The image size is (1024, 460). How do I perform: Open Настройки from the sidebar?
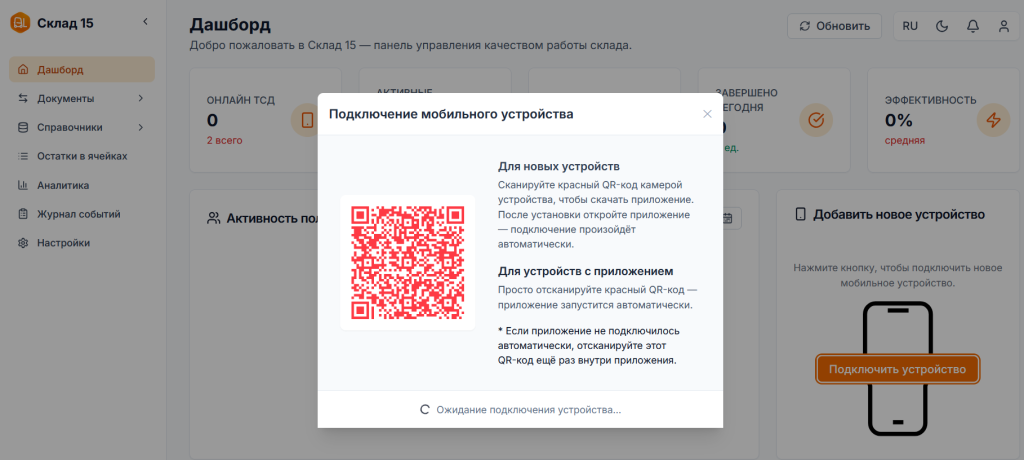(63, 243)
